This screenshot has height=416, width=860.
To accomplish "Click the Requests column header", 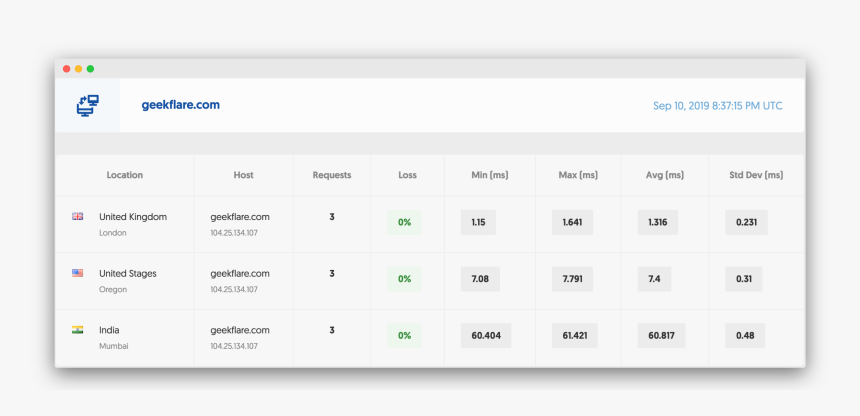I will click(332, 175).
